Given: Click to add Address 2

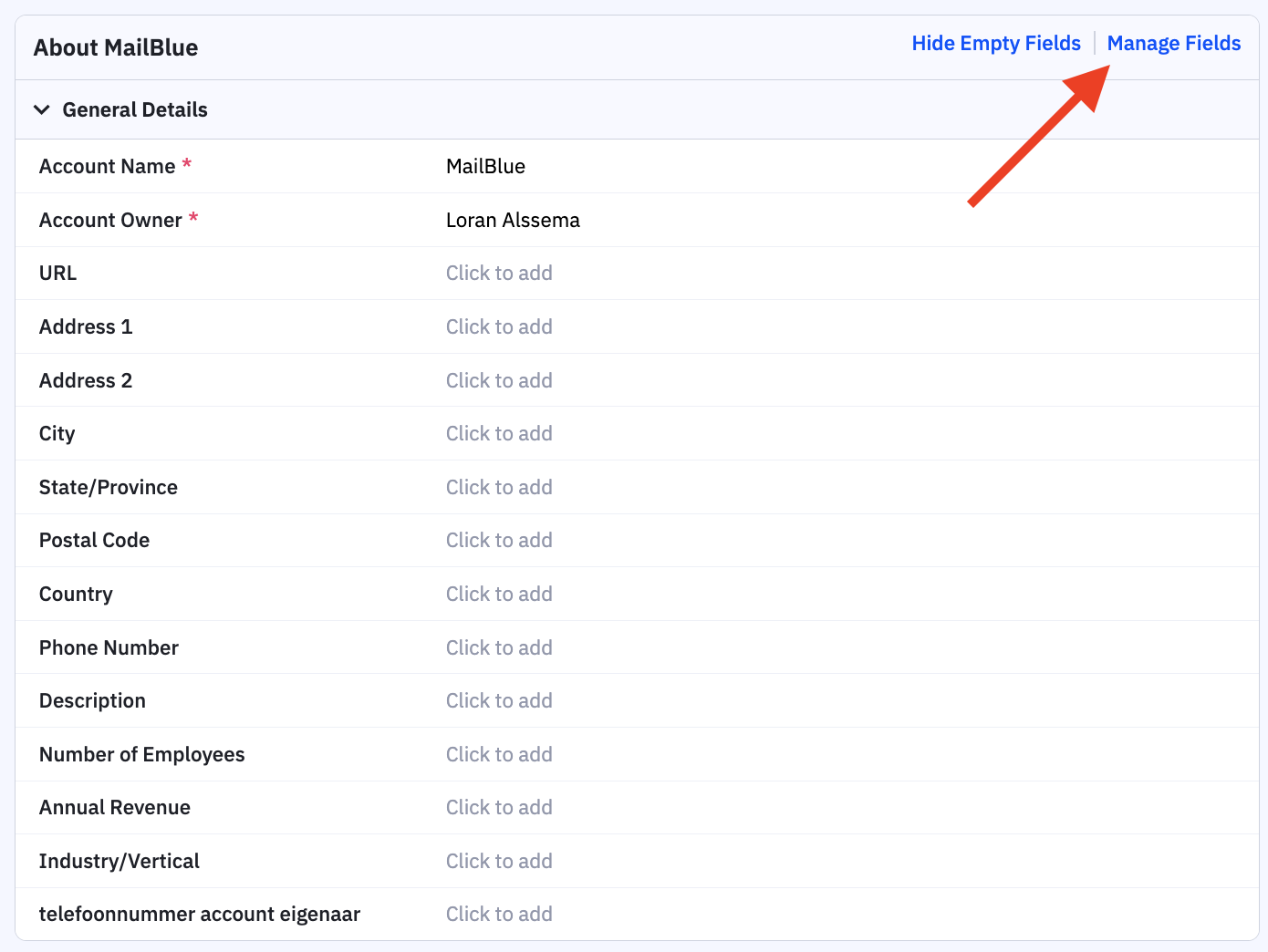Looking at the screenshot, I should (499, 381).
